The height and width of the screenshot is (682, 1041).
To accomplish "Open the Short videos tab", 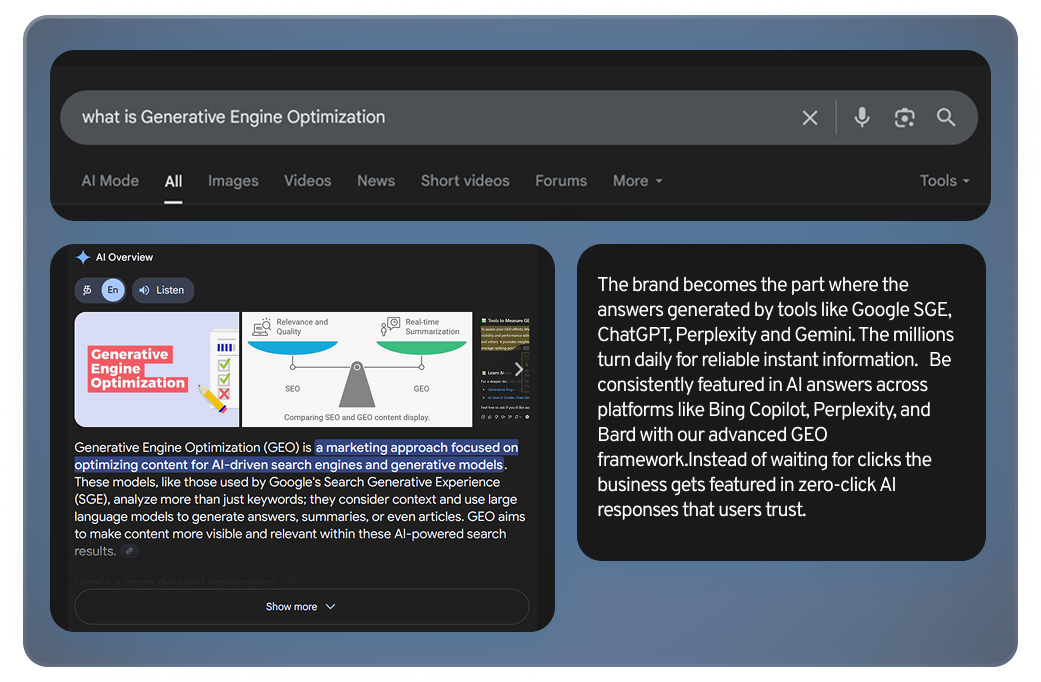I will 465,181.
